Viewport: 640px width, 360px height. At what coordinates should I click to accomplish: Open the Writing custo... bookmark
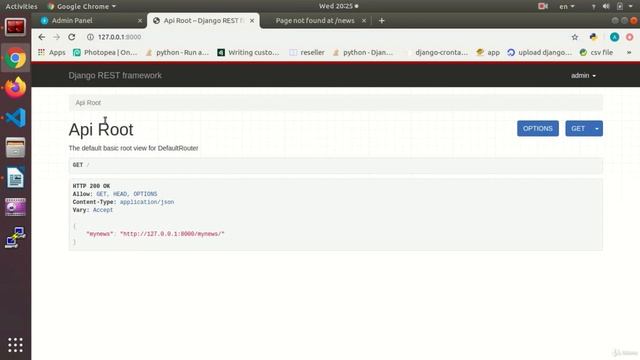(249, 52)
